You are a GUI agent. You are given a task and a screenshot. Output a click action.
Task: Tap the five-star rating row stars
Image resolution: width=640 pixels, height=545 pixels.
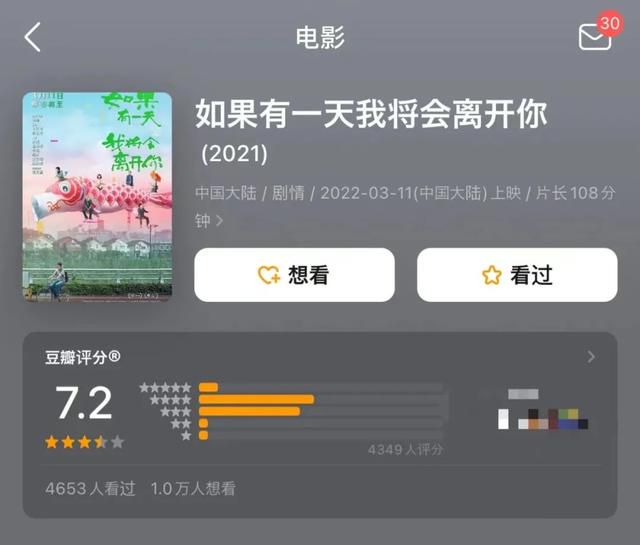(165, 387)
